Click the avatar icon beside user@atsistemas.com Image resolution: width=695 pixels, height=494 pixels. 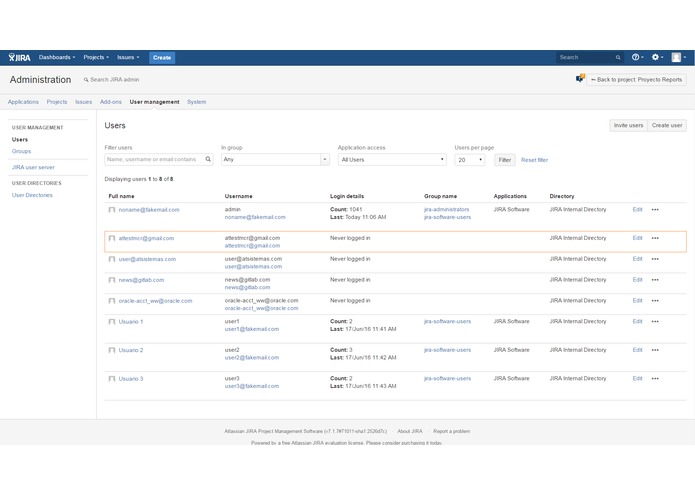click(112, 259)
